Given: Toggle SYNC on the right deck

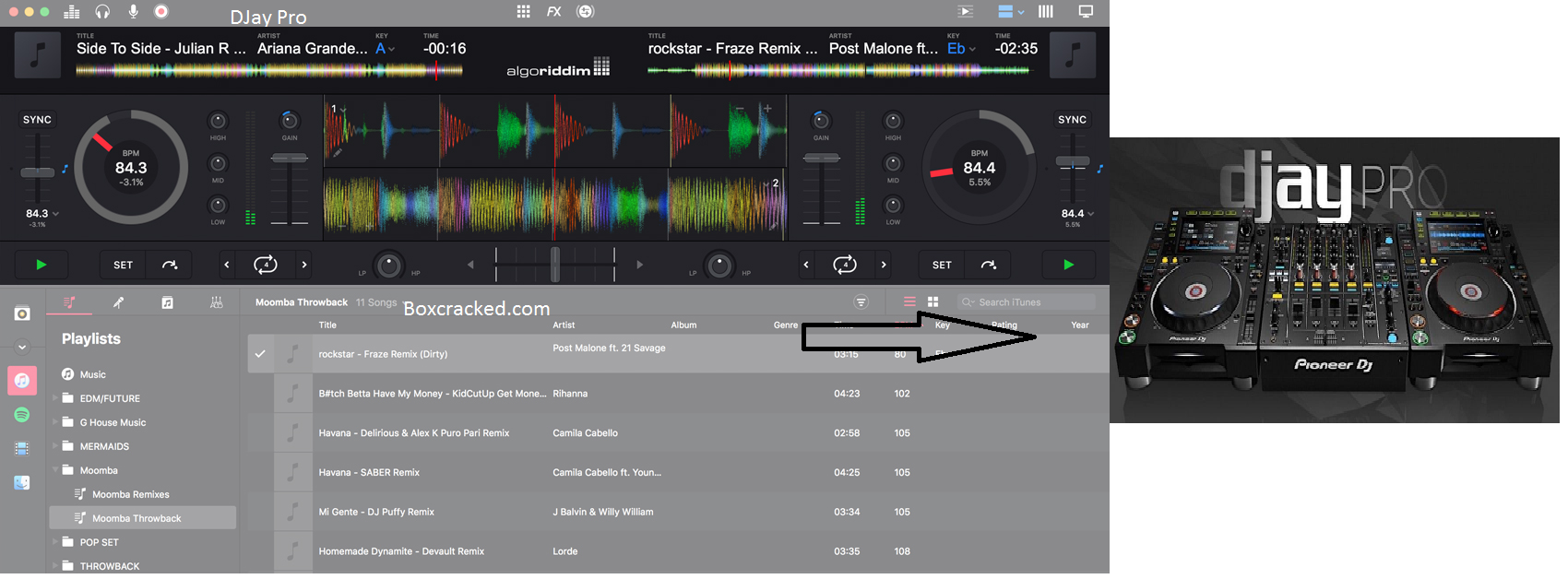Looking at the screenshot, I should (1072, 120).
